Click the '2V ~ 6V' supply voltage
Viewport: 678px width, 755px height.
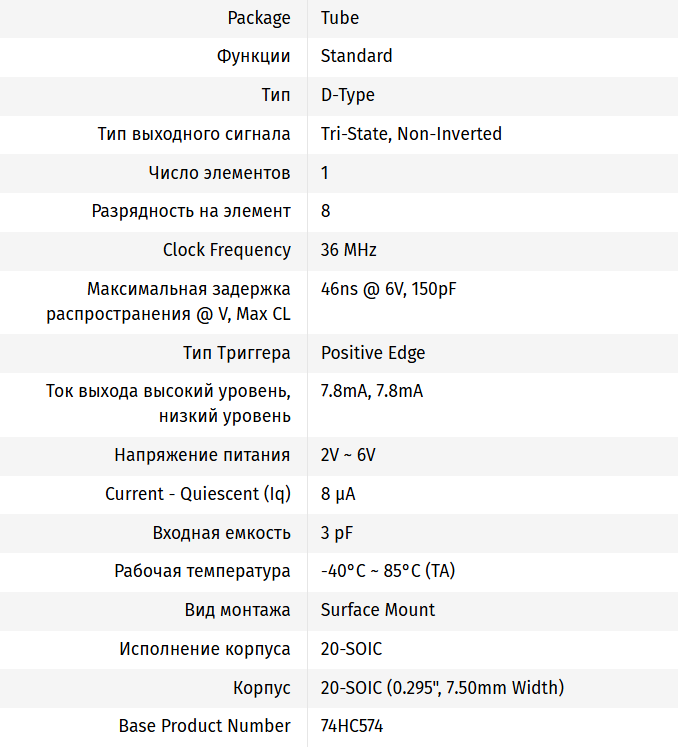tap(348, 455)
